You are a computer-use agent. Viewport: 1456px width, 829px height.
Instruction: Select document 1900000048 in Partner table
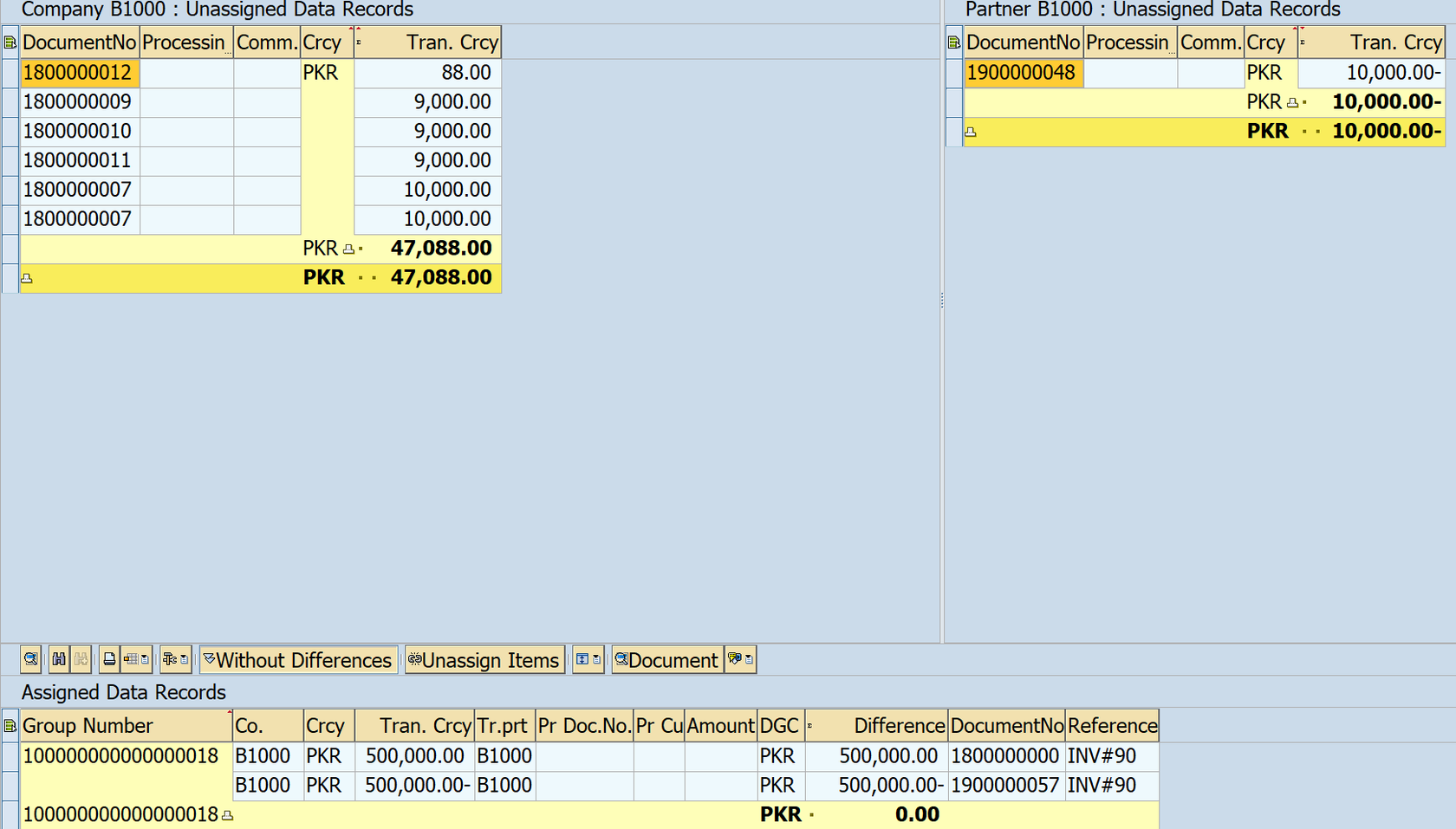tap(1024, 73)
